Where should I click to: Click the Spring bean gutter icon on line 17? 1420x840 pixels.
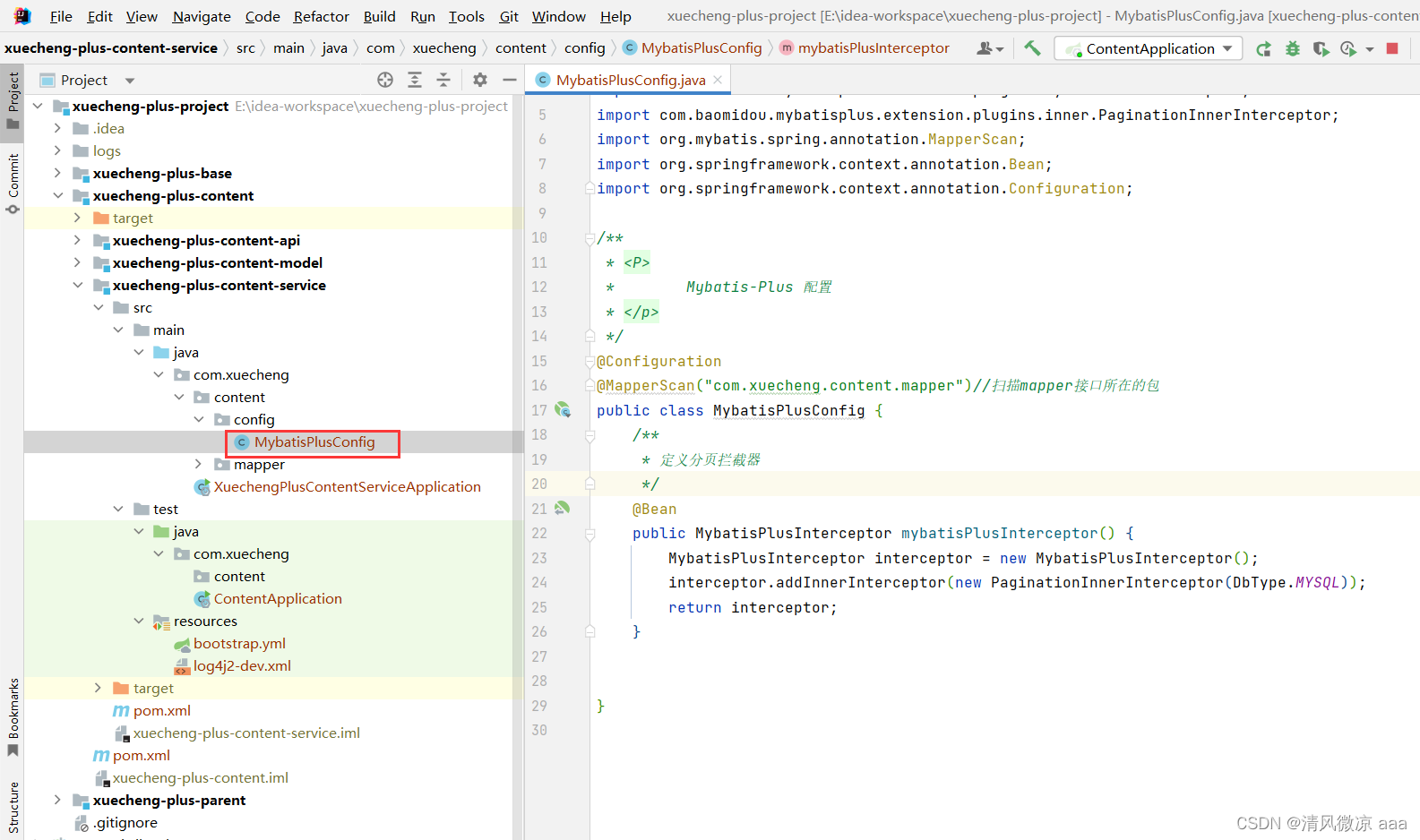563,409
